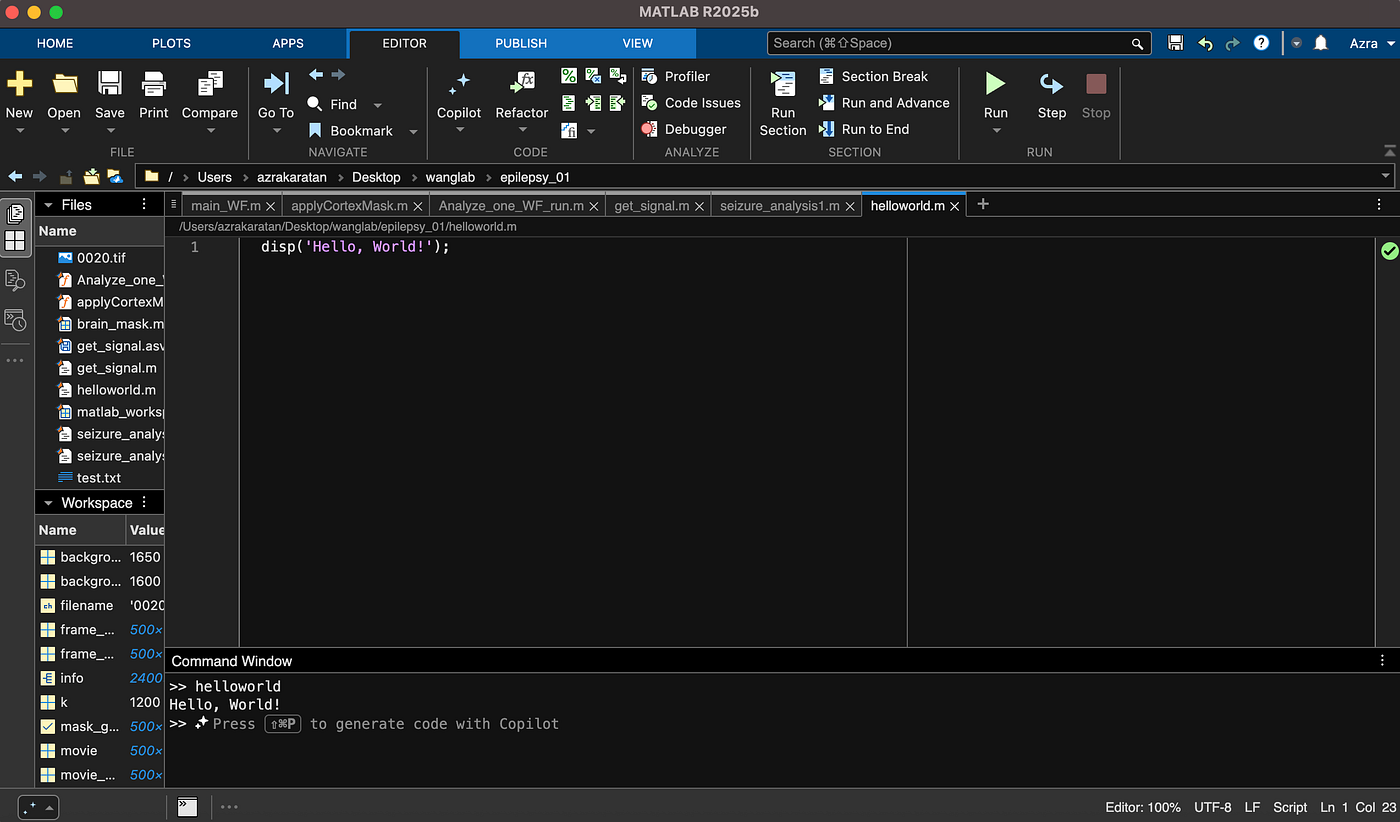The height and width of the screenshot is (822, 1400).
Task: Switch to the VIEW ribbon tab
Action: tap(637, 43)
